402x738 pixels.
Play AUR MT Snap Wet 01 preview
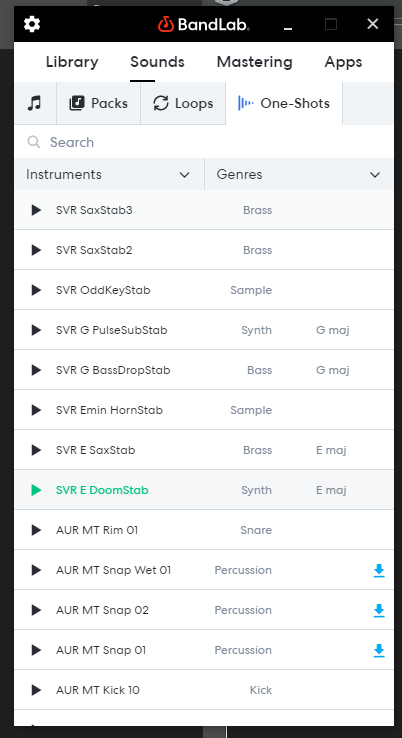(x=36, y=570)
